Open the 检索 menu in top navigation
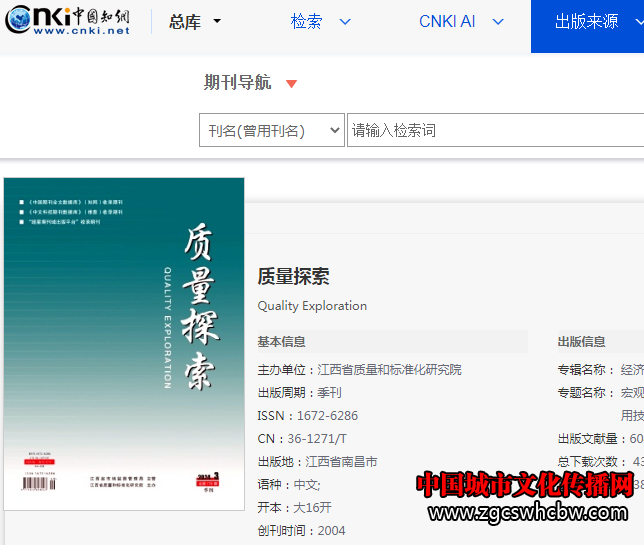Viewport: 644px width, 545px height. [x=306, y=22]
